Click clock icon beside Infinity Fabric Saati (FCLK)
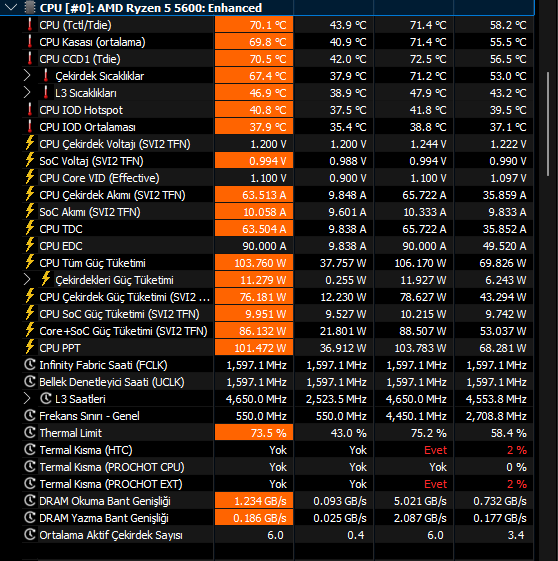 click(x=30, y=365)
